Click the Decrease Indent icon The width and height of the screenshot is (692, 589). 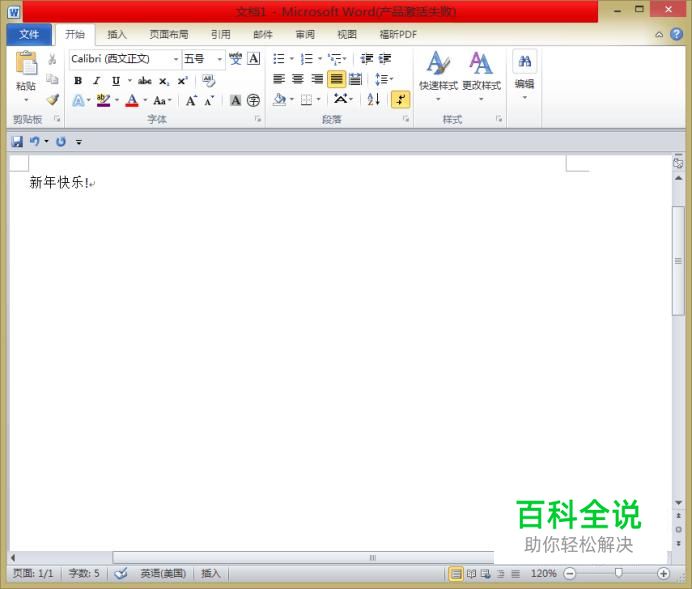pyautogui.click(x=366, y=58)
